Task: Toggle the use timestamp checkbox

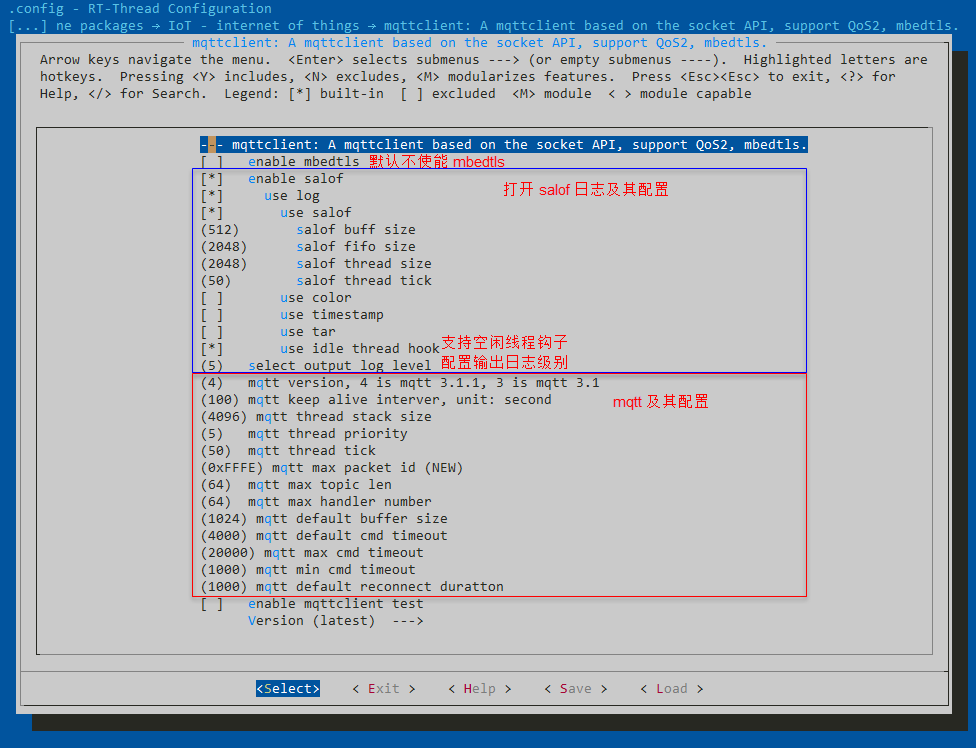Action: coord(212,315)
